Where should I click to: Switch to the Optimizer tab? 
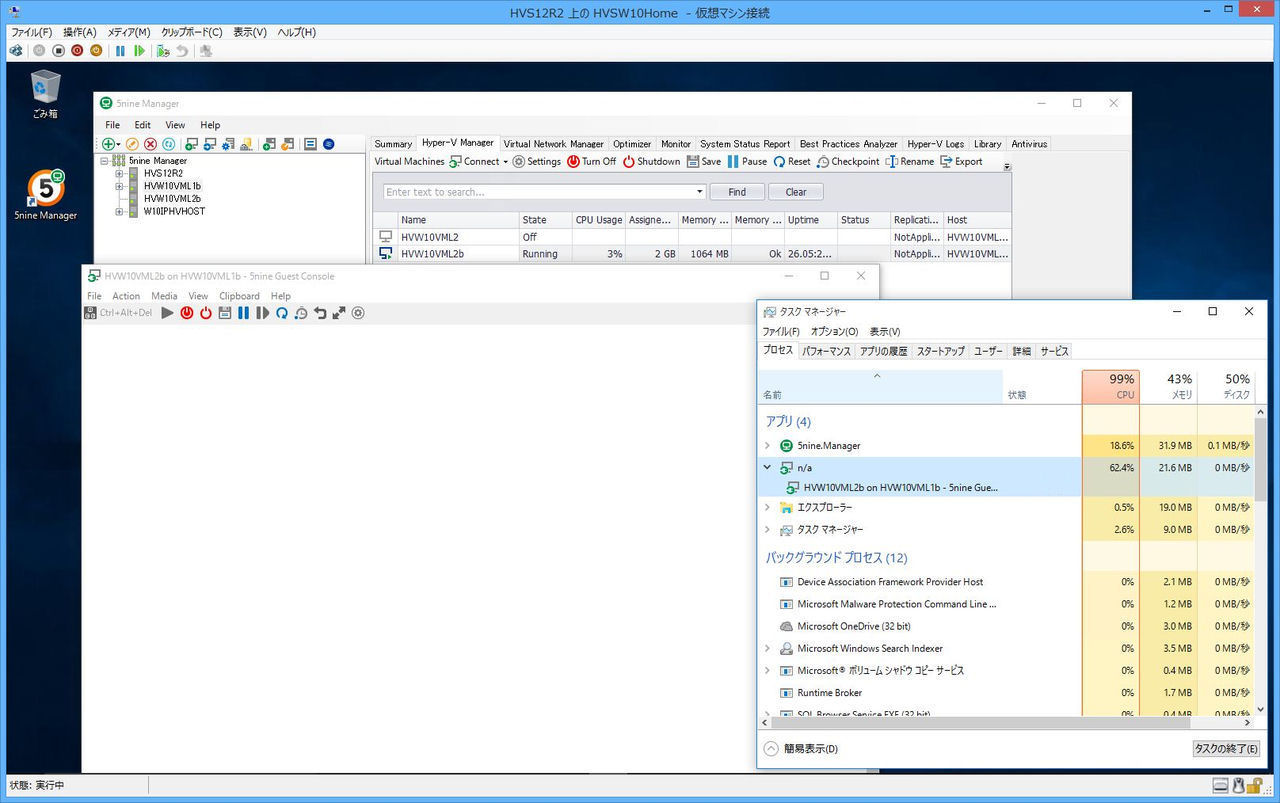pyautogui.click(x=632, y=144)
